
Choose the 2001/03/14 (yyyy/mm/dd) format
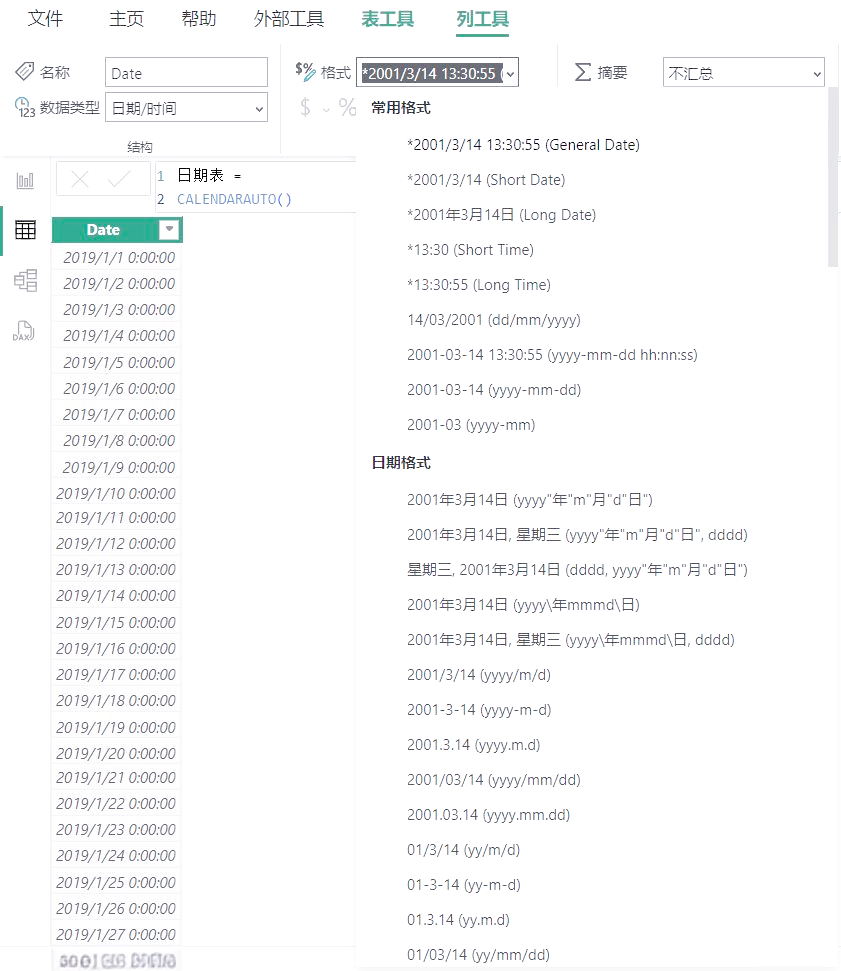pyautogui.click(x=494, y=780)
